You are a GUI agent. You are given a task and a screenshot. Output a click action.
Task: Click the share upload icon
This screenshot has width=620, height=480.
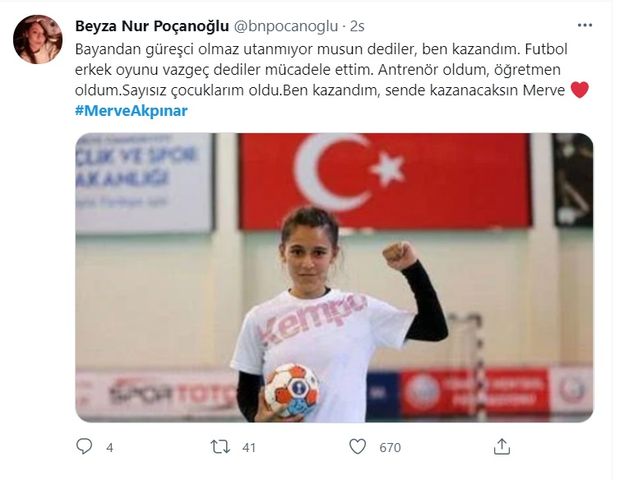[502, 446]
